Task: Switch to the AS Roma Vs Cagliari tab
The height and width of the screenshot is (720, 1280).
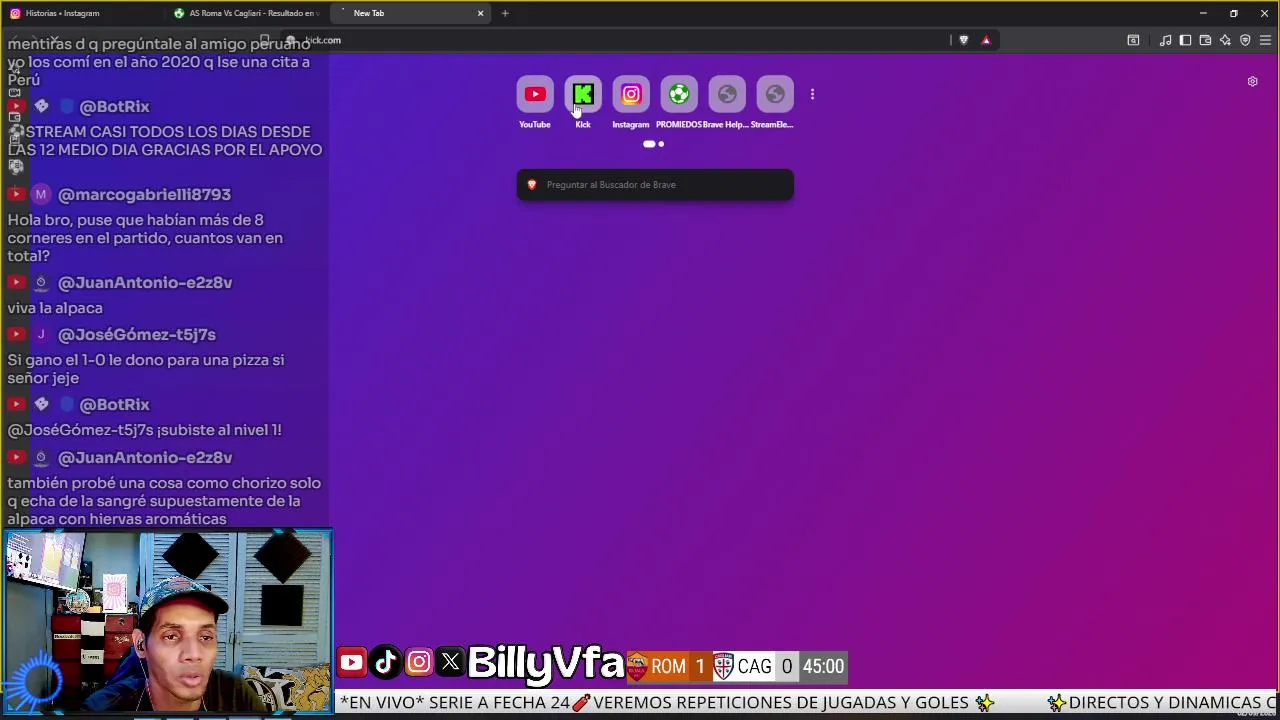Action: click(x=247, y=13)
